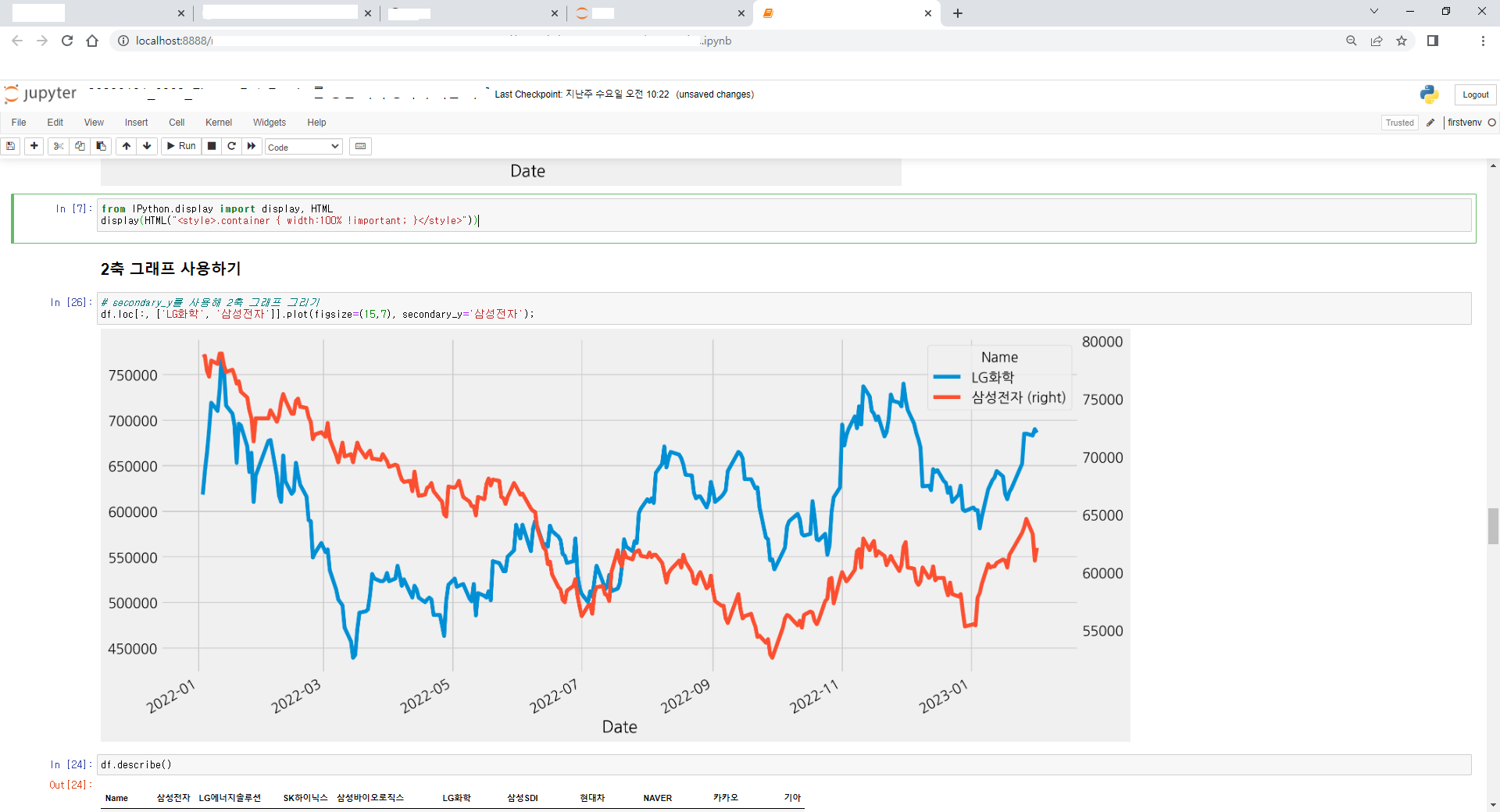Click the Logout button
Viewport: 1500px width, 812px height.
point(1475,94)
